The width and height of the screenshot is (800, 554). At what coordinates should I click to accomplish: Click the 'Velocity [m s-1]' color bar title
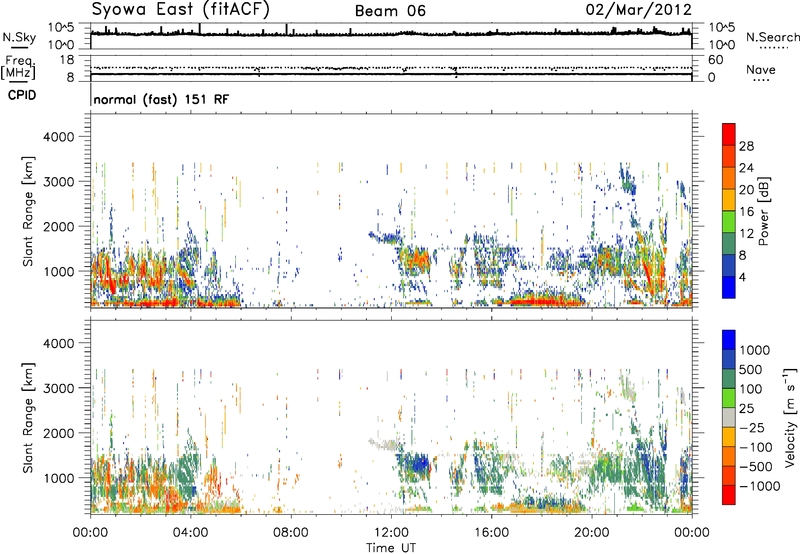(789, 417)
